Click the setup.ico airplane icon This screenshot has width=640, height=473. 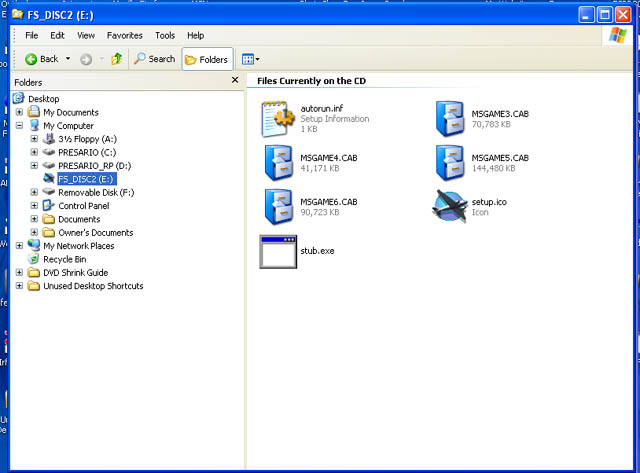pos(449,206)
